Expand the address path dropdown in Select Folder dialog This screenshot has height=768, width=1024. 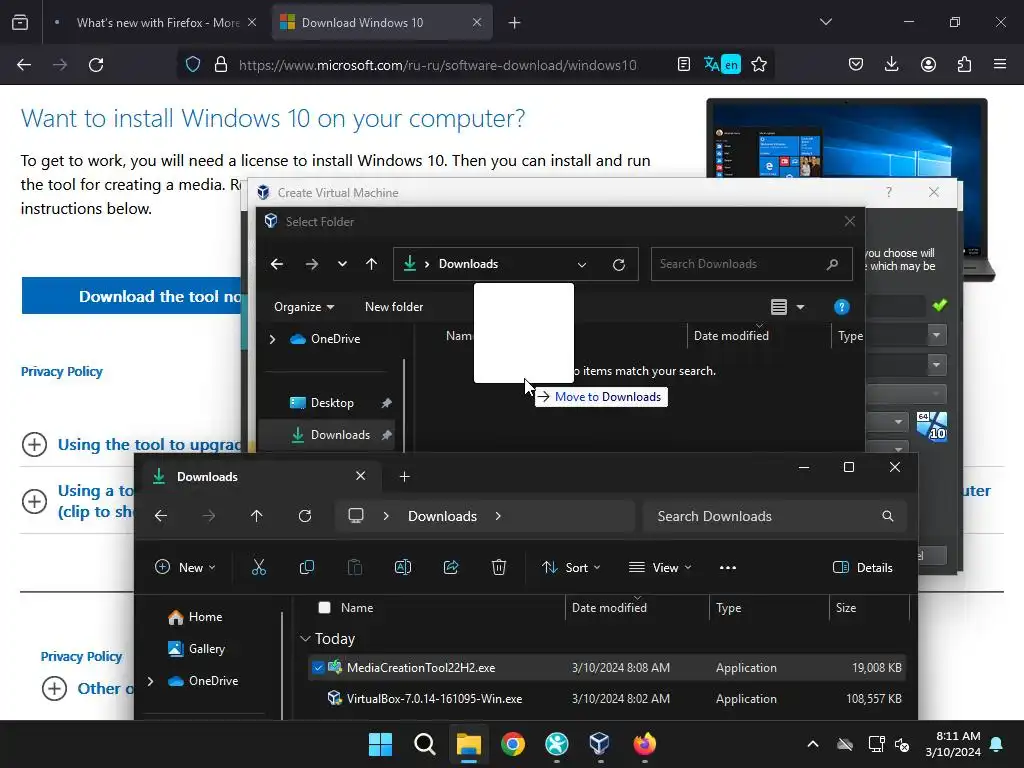click(582, 264)
